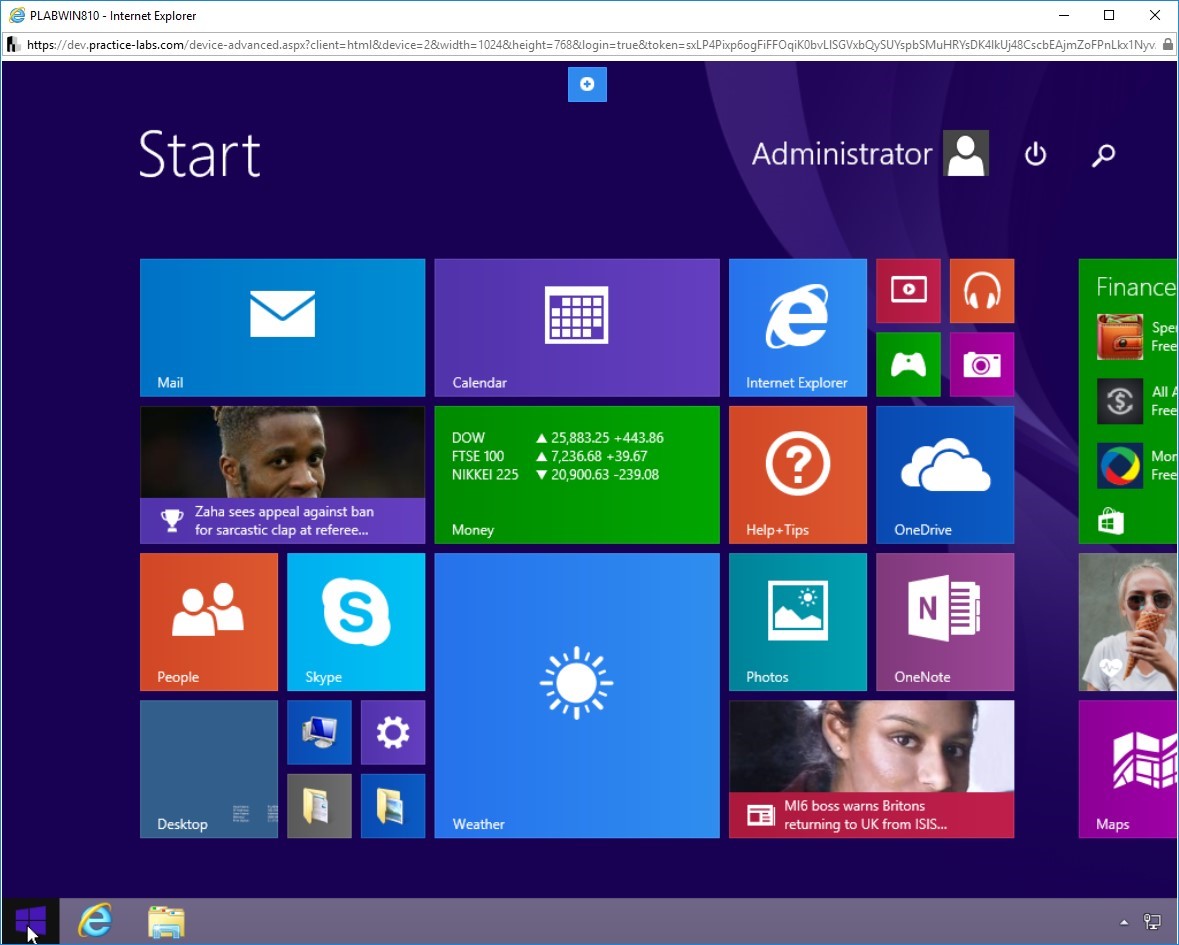Click the power options button
This screenshot has height=945, width=1179.
pos(1035,154)
